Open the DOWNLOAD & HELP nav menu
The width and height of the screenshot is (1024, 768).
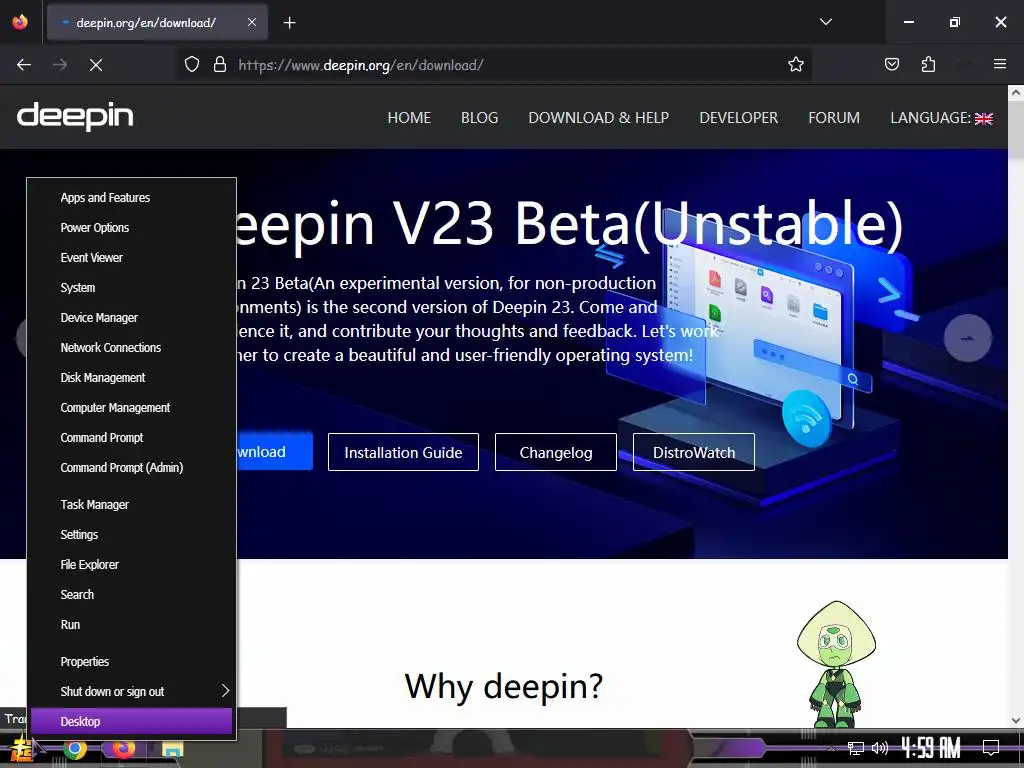click(598, 118)
